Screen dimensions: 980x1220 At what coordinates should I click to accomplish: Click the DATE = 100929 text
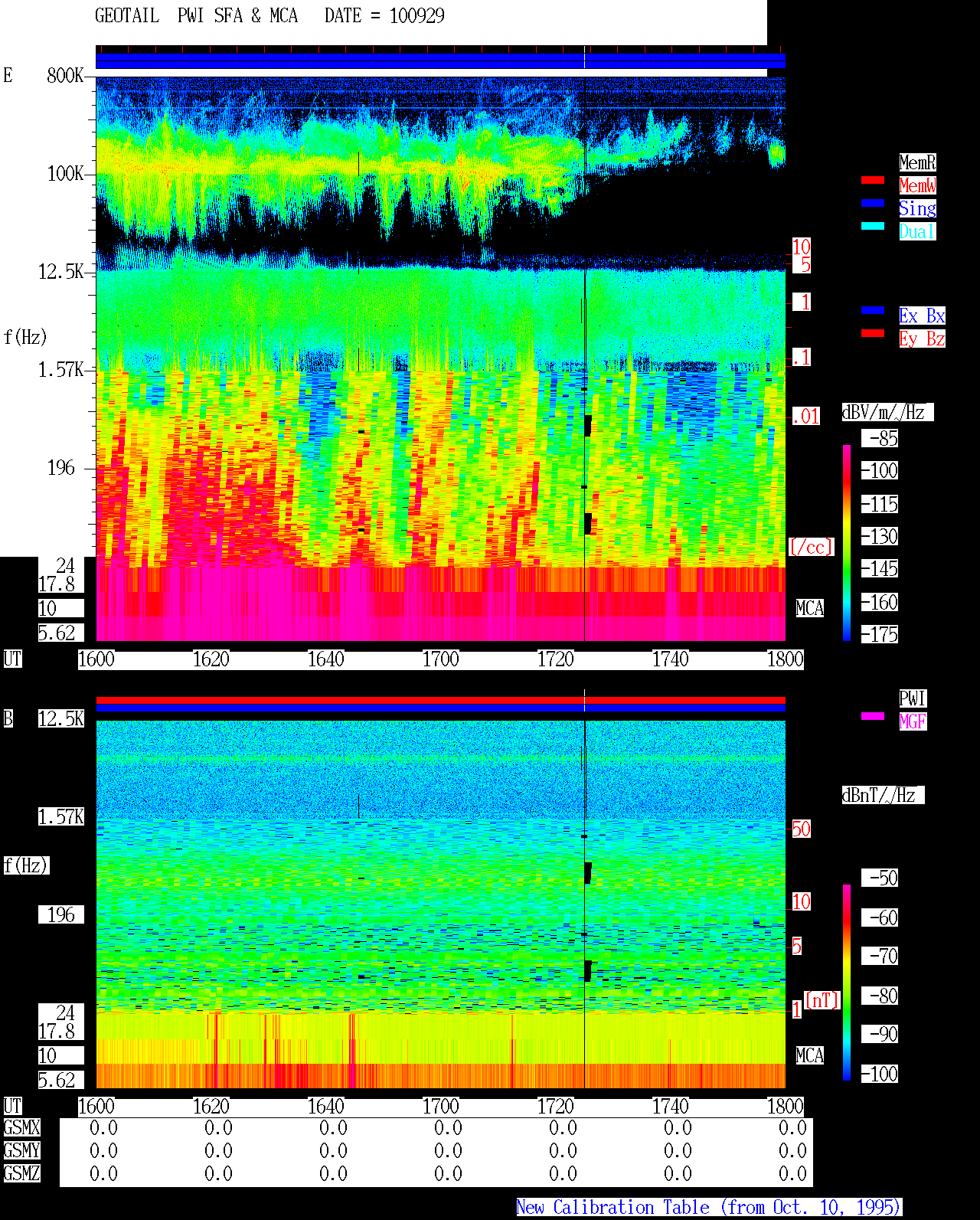pos(384,16)
